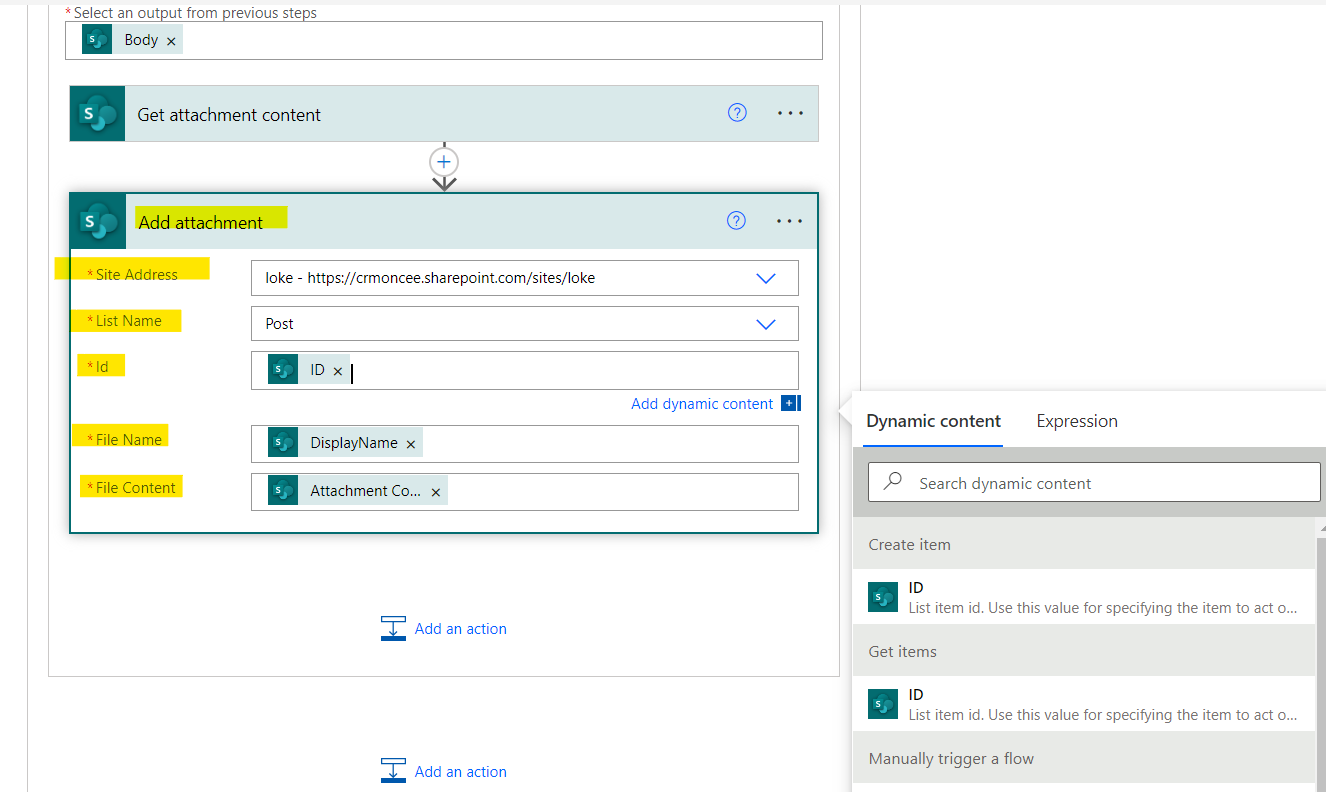Click the search magnifier icon

[894, 482]
